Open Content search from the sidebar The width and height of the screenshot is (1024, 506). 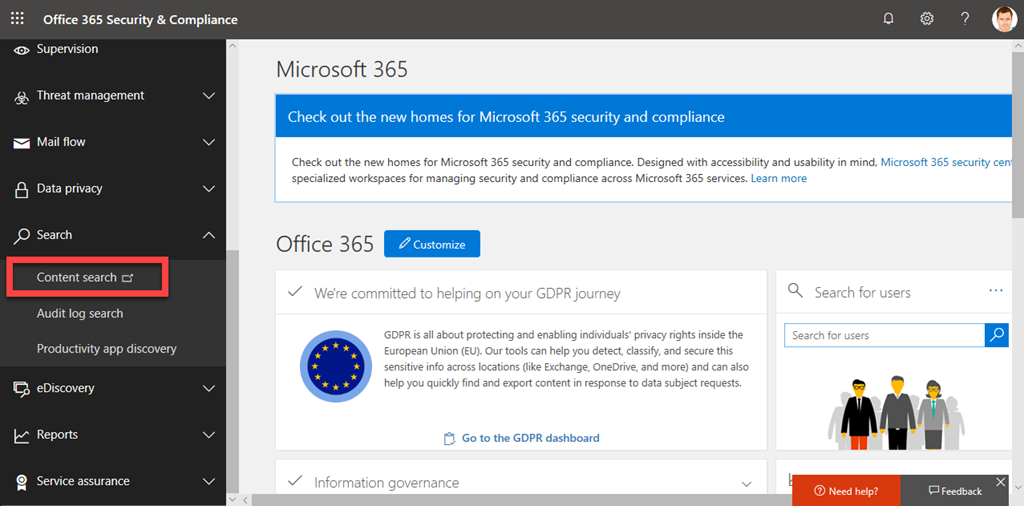85,277
